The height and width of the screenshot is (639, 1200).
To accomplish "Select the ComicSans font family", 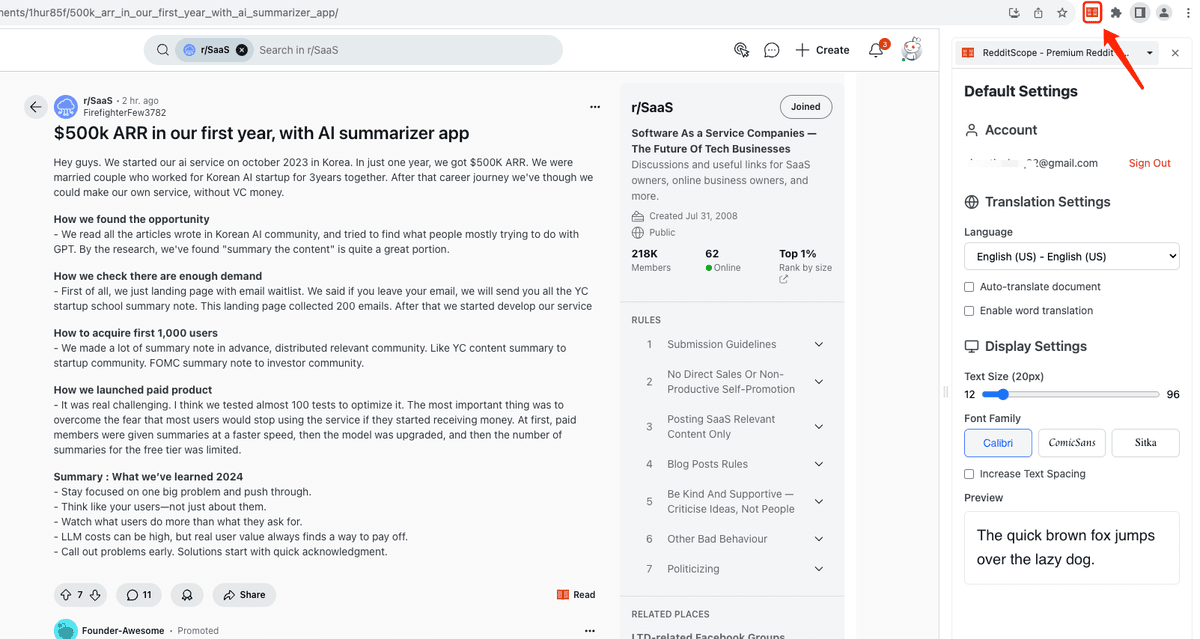I will click(x=1071, y=443).
